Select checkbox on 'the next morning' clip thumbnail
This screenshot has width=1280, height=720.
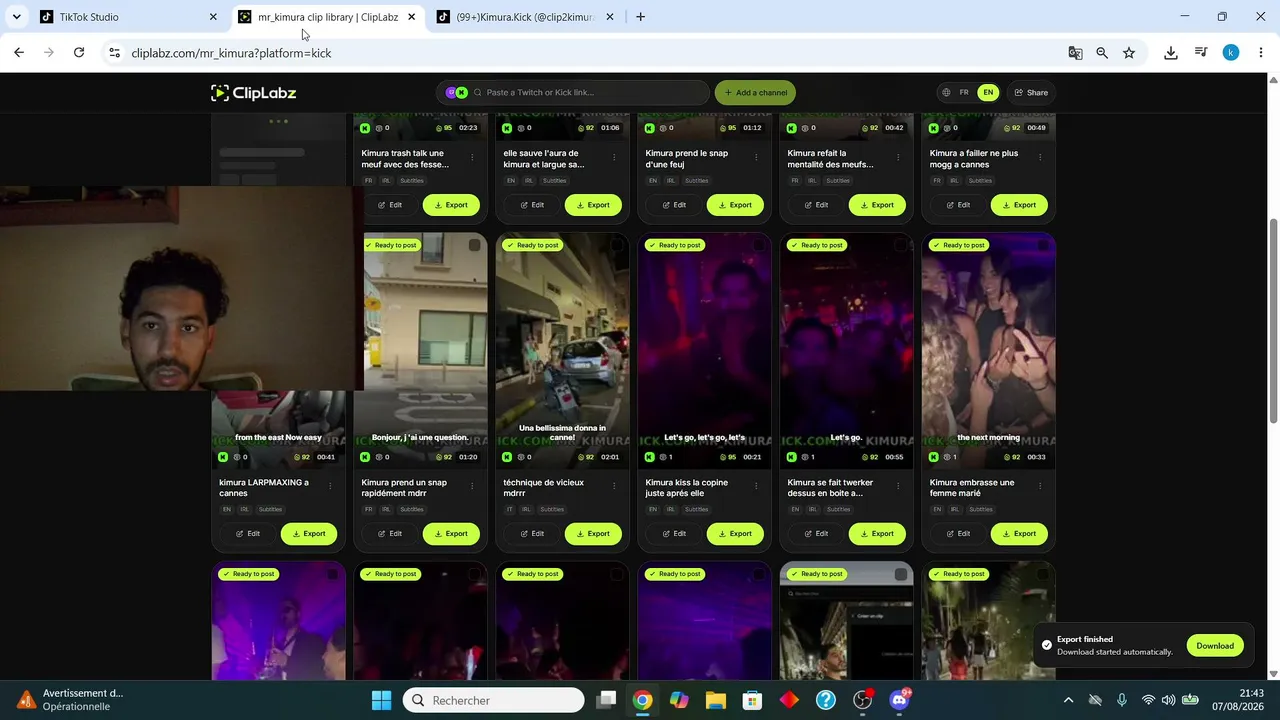[x=1042, y=245]
